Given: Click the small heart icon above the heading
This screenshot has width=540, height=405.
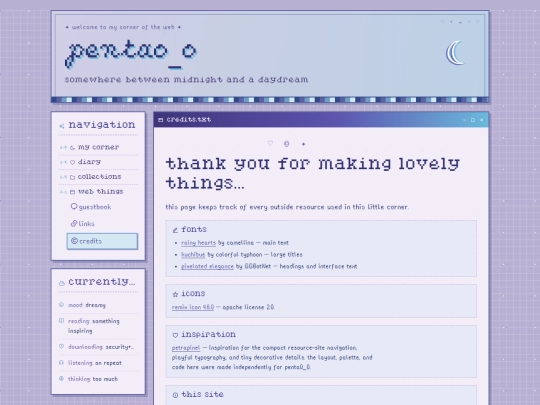Looking at the screenshot, I should point(270,143).
